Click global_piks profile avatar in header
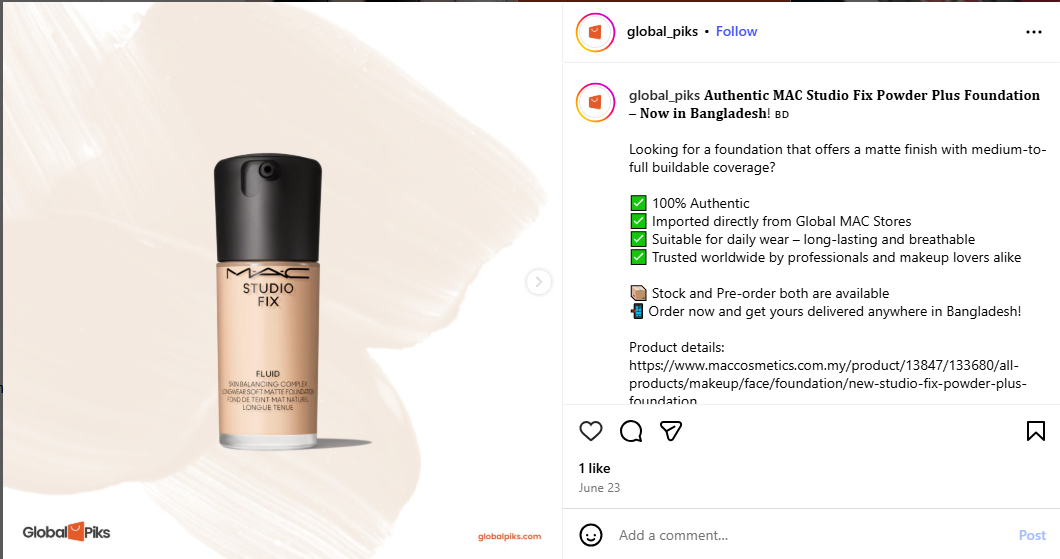 pyautogui.click(x=595, y=32)
